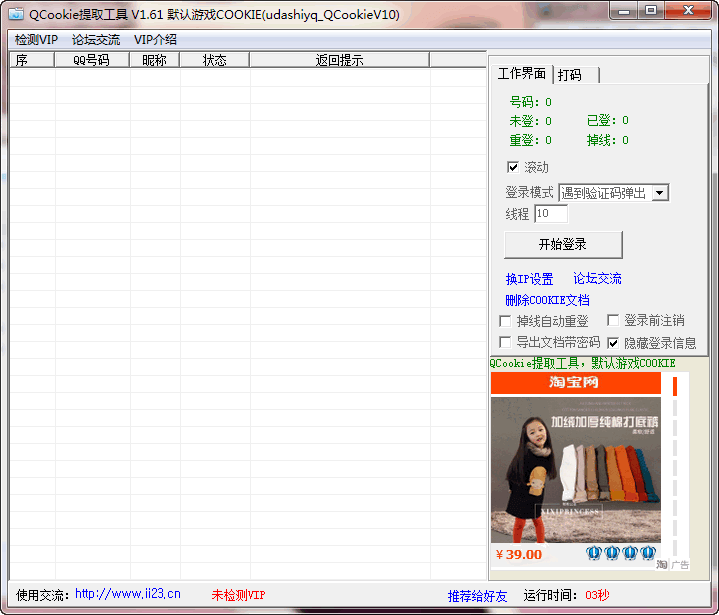The image size is (719, 615).
Task: Open the 淘宝网 ad banner header
Action: click(x=575, y=382)
